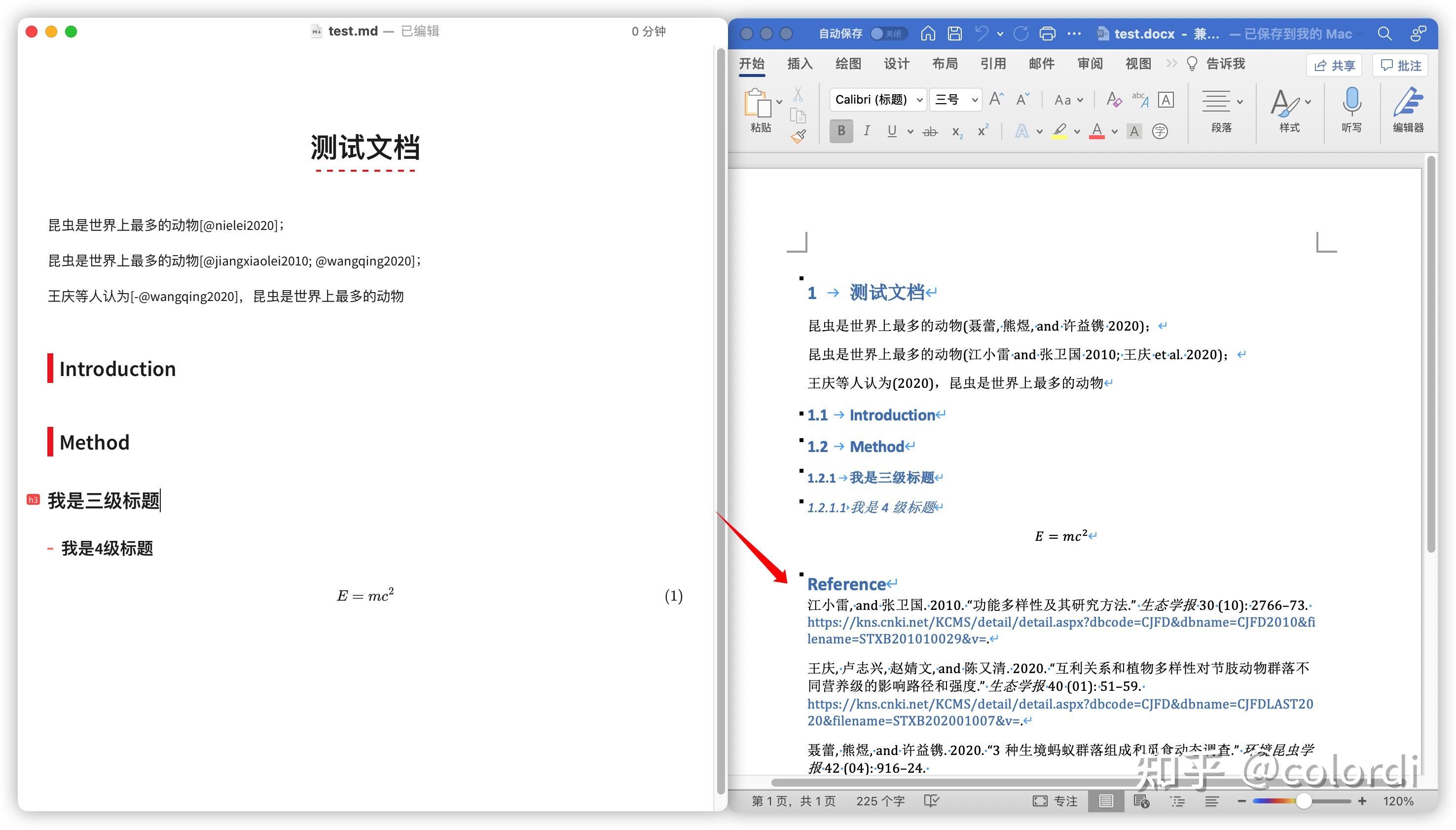This screenshot has height=830, width=1456.
Task: Click the Comments button
Action: (x=1401, y=66)
